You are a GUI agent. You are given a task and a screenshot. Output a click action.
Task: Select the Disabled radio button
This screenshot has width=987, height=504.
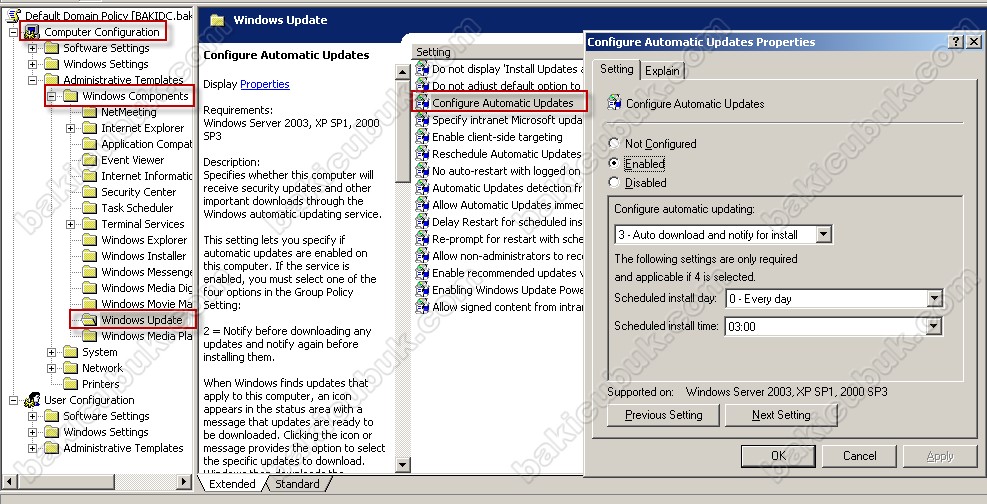614,182
